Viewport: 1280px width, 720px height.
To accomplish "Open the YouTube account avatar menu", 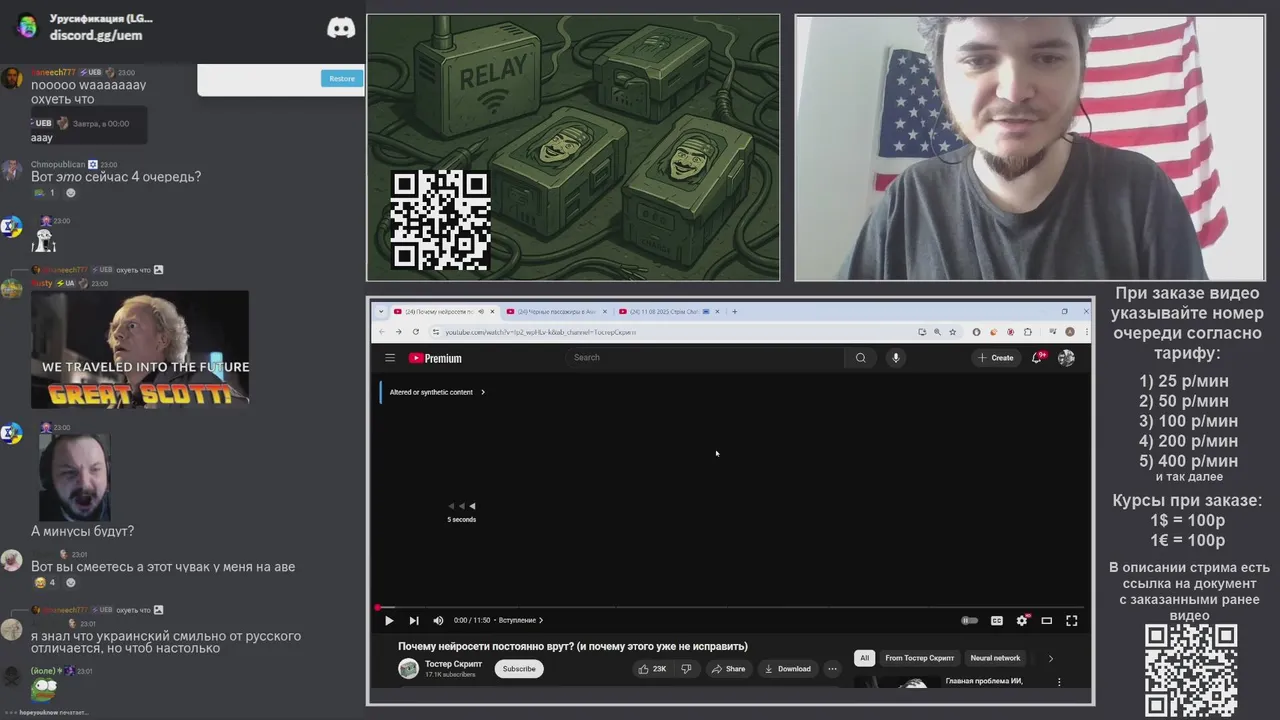I will [x=1066, y=358].
